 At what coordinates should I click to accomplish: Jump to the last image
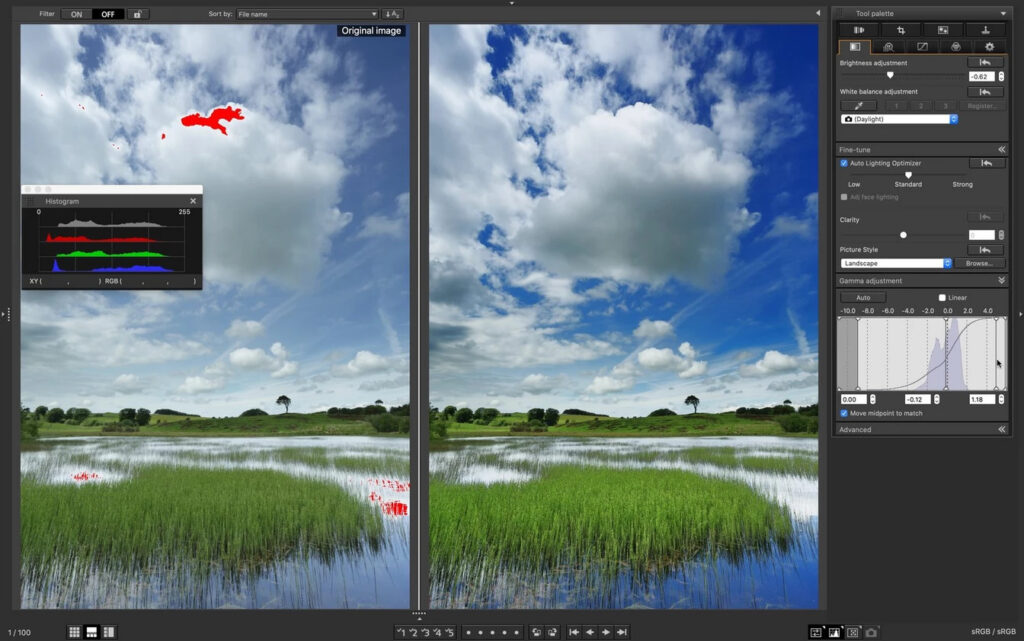point(622,632)
